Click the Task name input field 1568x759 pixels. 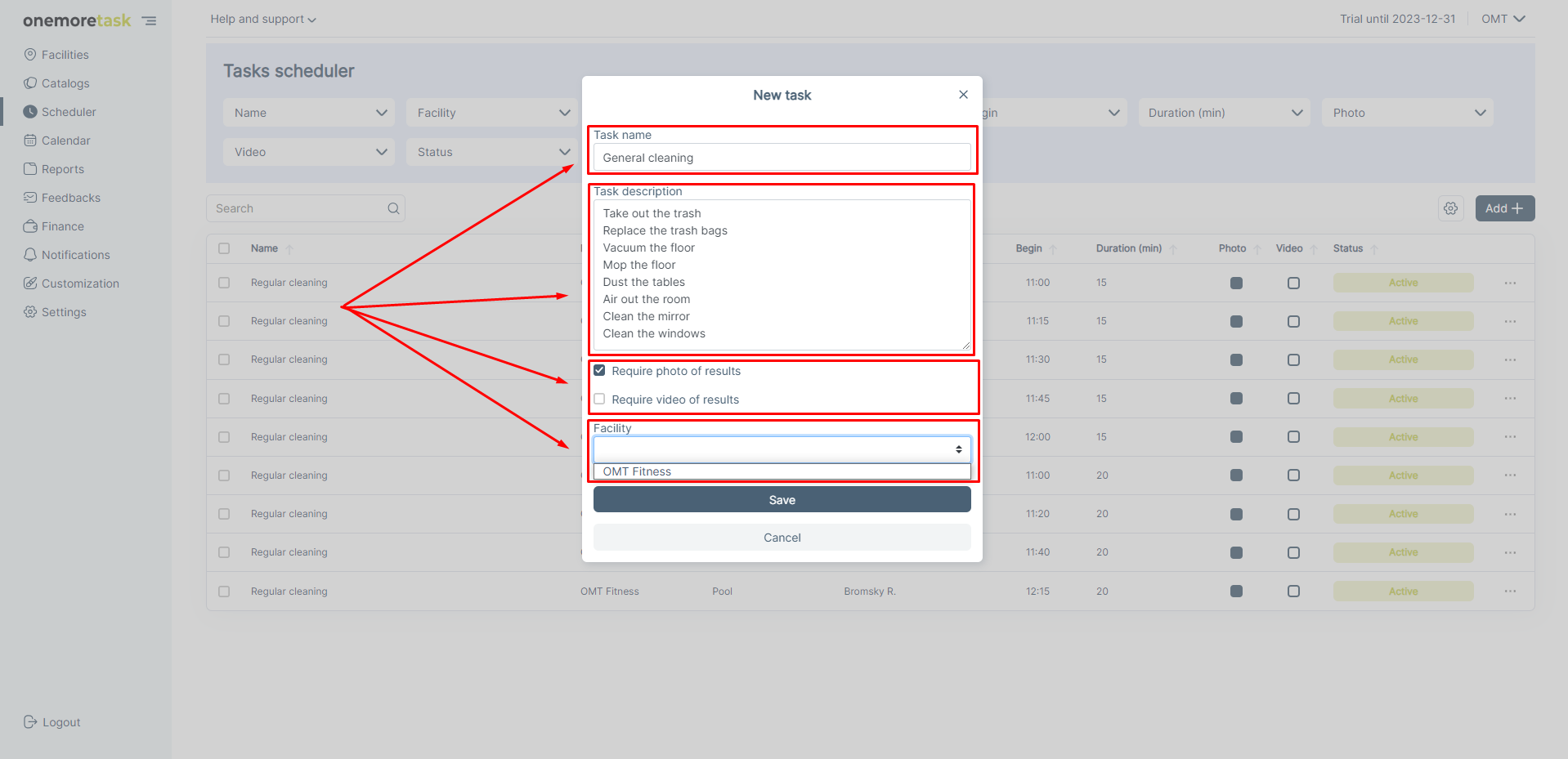(782, 157)
